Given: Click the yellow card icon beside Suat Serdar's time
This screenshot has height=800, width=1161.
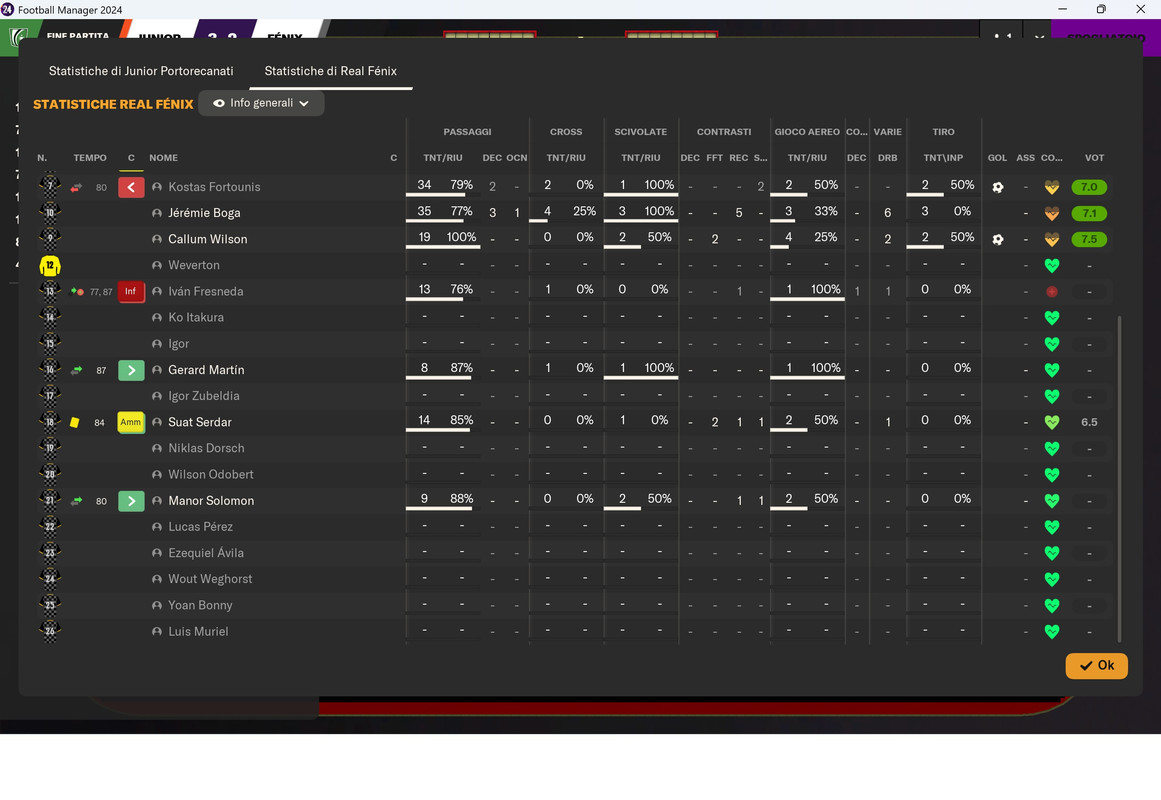Looking at the screenshot, I should [75, 422].
